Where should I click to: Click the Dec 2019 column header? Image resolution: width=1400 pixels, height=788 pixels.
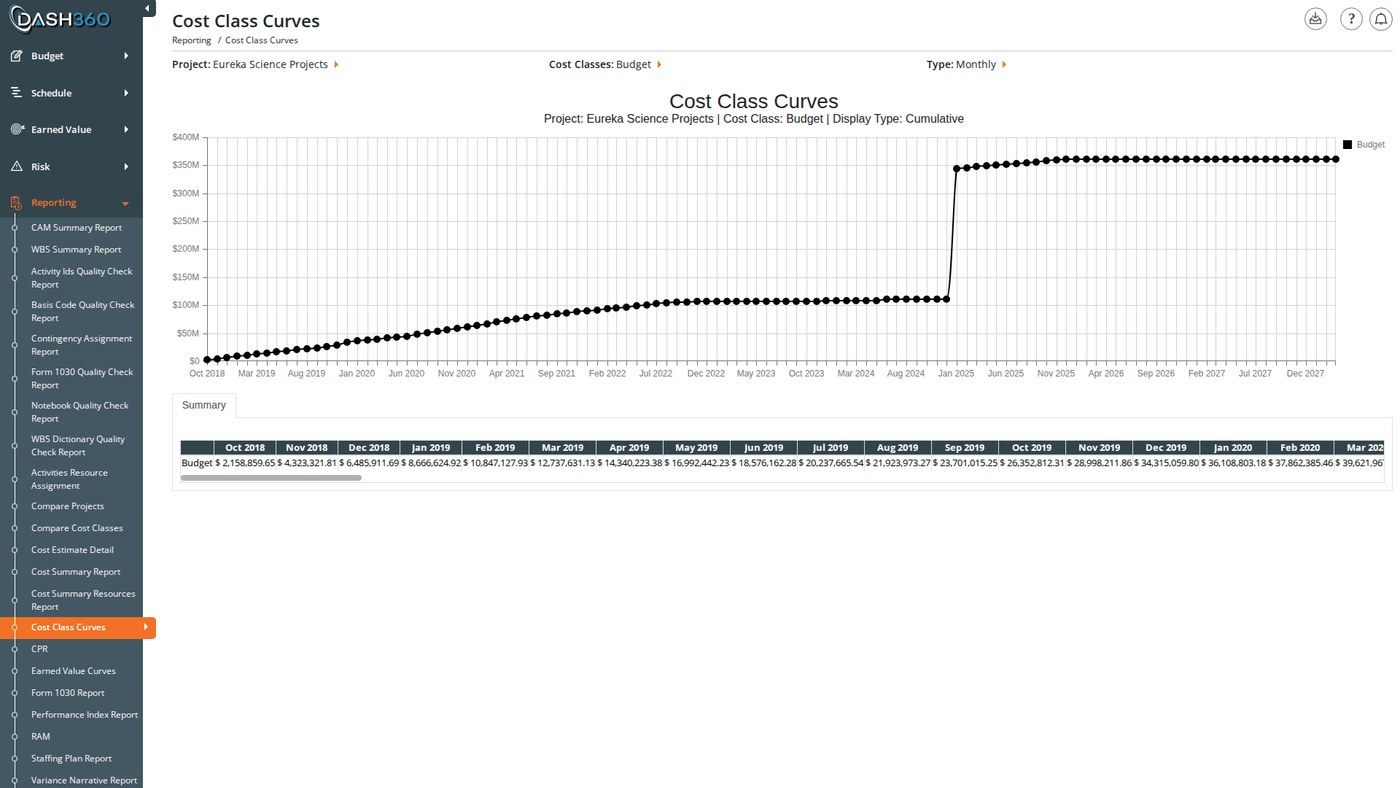(1166, 448)
